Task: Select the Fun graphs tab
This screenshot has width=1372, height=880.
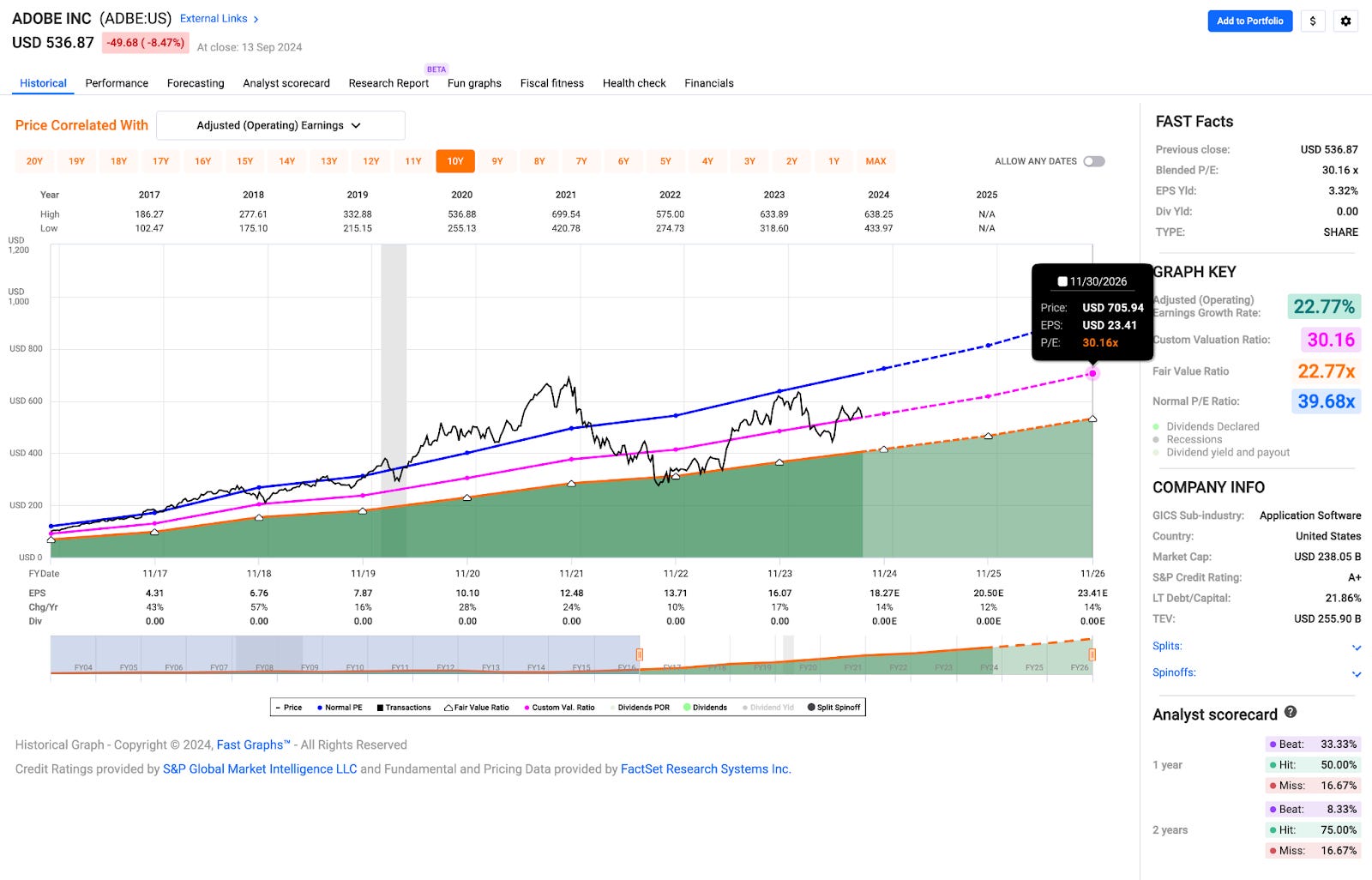Action: point(474,83)
